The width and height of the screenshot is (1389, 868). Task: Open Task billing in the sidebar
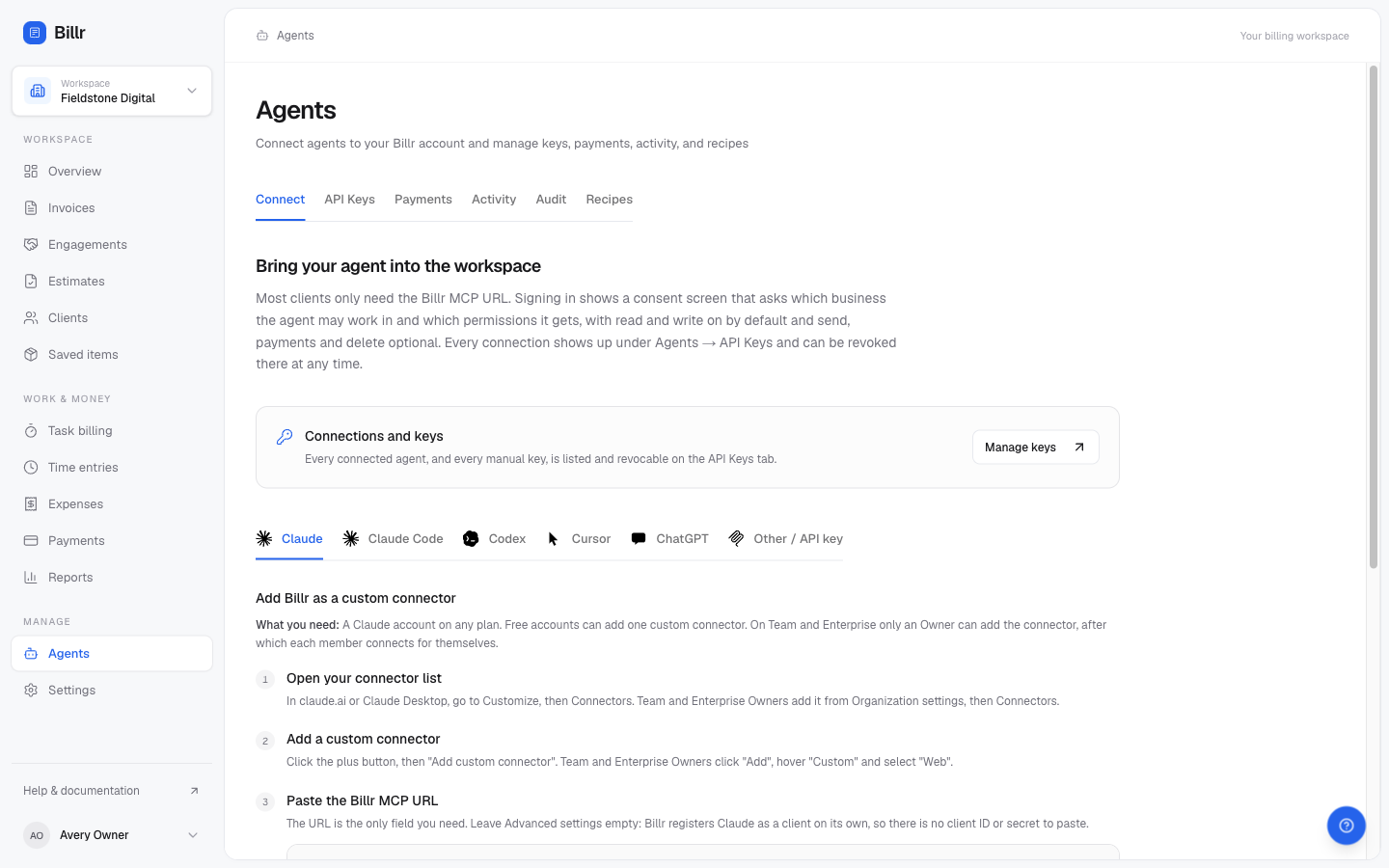click(112, 431)
